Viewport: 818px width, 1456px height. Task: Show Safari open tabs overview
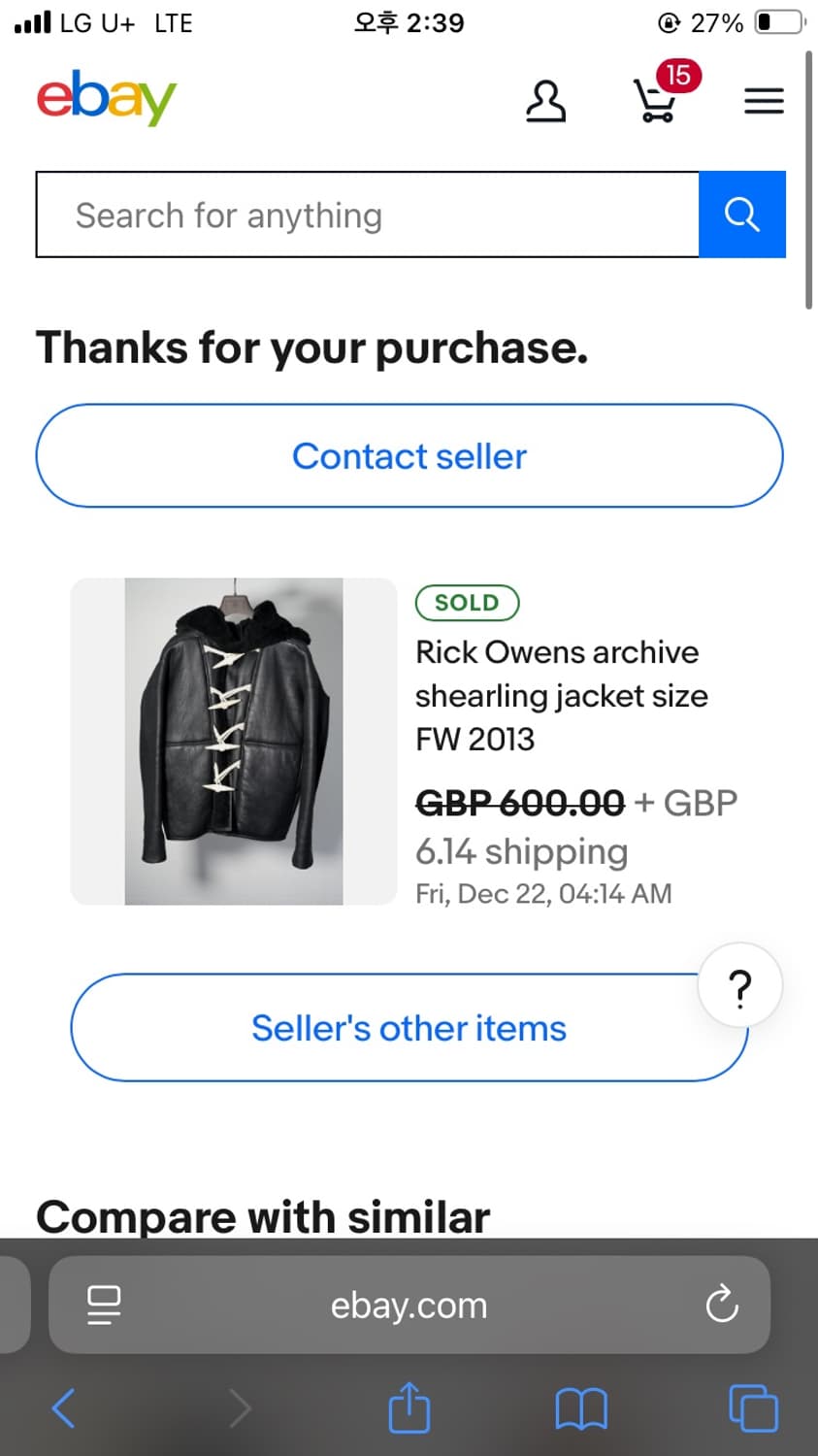point(753,1407)
